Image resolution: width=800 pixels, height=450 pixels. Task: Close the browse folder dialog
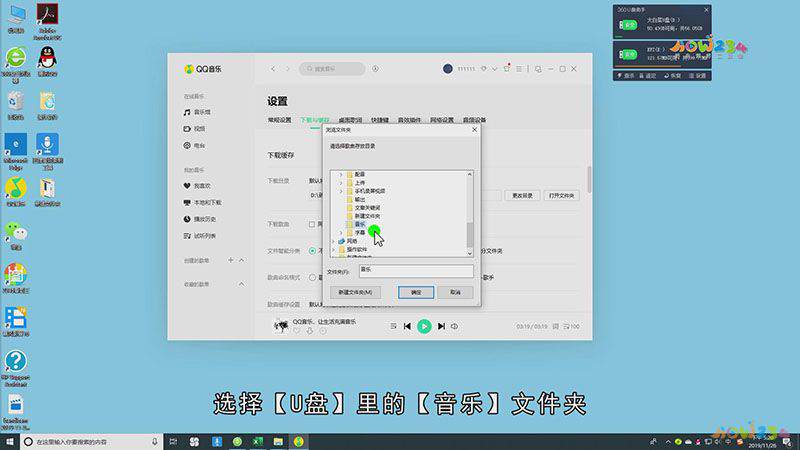coord(474,130)
